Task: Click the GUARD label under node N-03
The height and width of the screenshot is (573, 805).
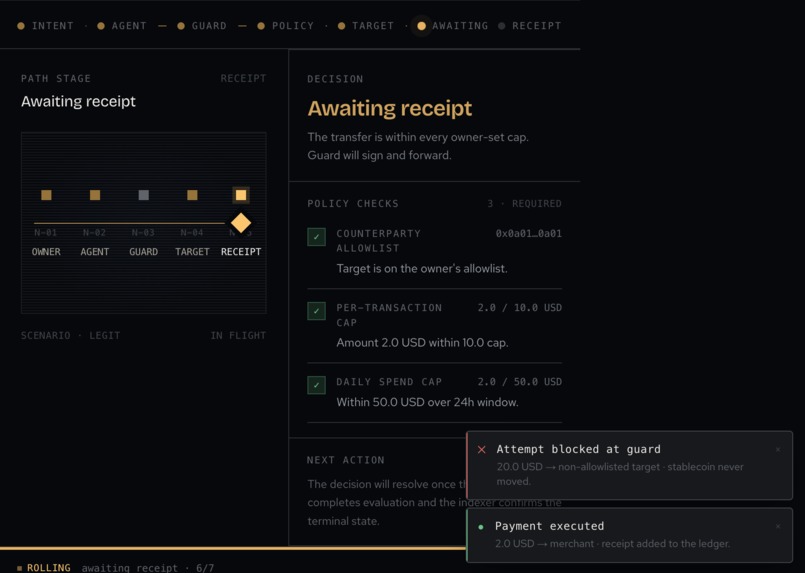Action: coord(144,252)
